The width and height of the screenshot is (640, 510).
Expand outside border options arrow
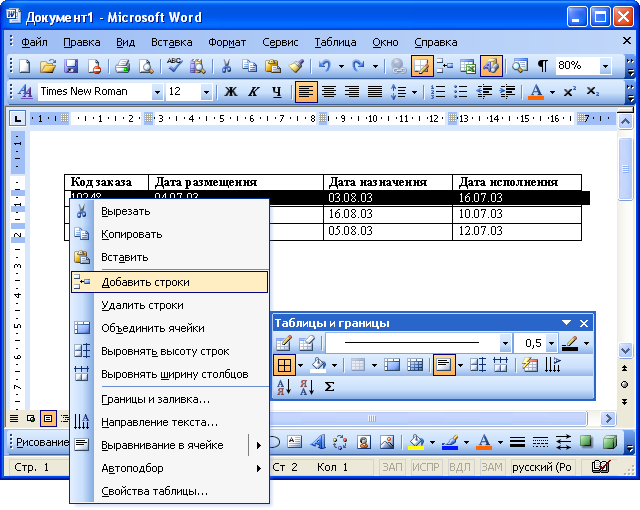tap(300, 365)
